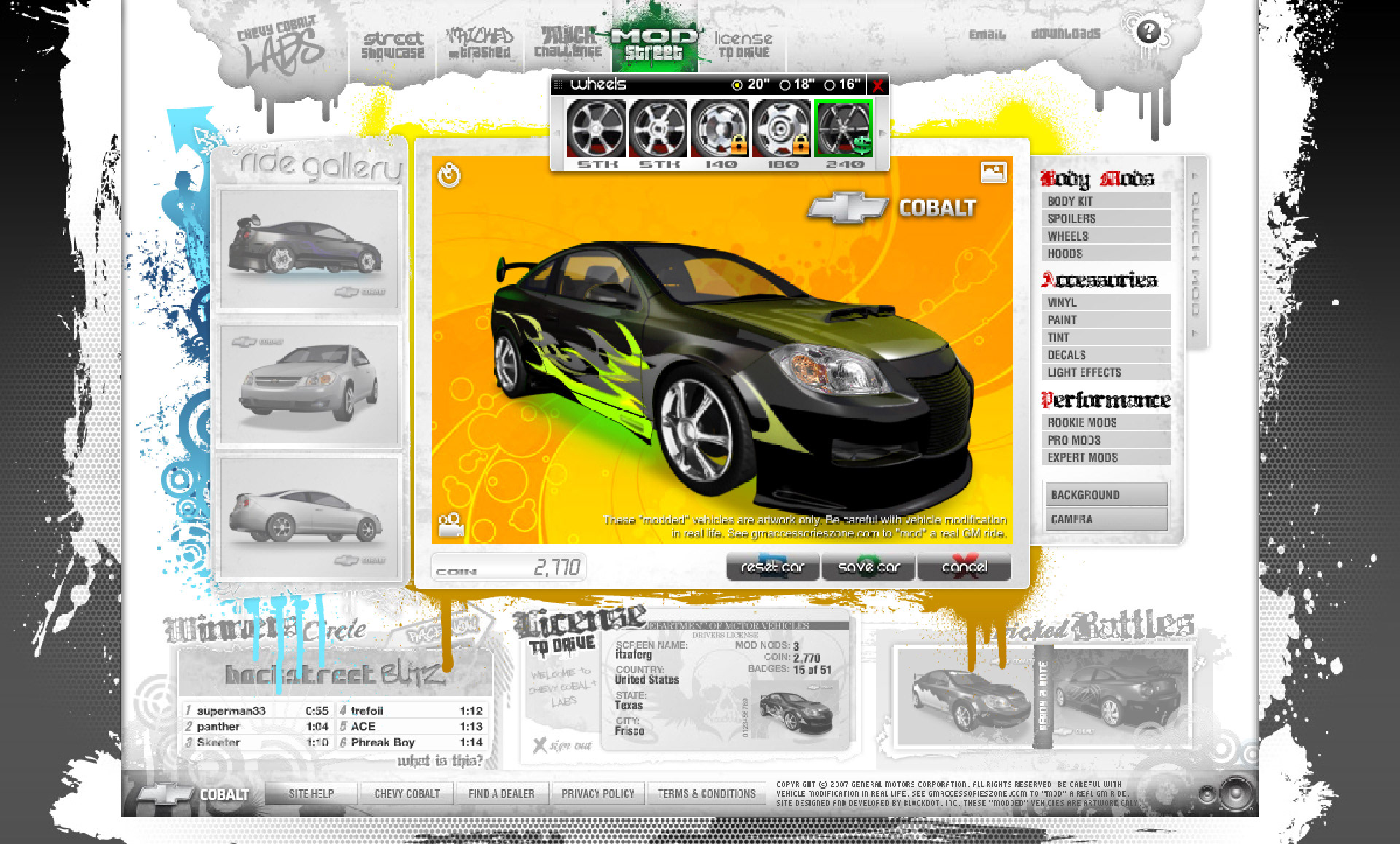
Task: Click the Background button
Action: (x=1105, y=495)
